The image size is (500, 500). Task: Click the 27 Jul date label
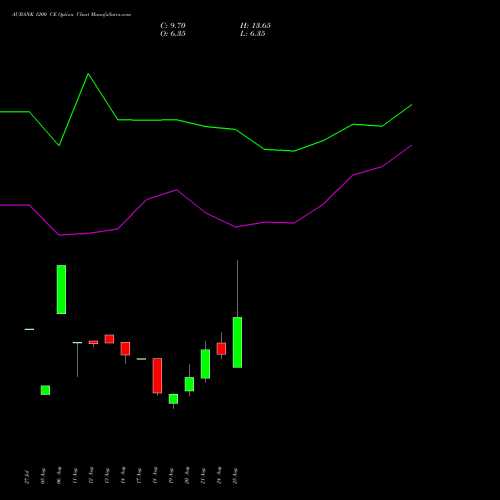pyautogui.click(x=27, y=476)
